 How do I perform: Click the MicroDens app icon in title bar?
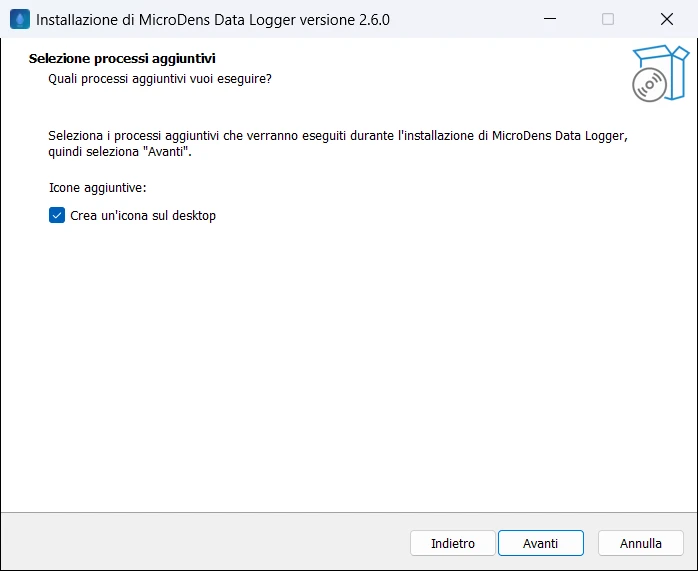[x=20, y=20]
